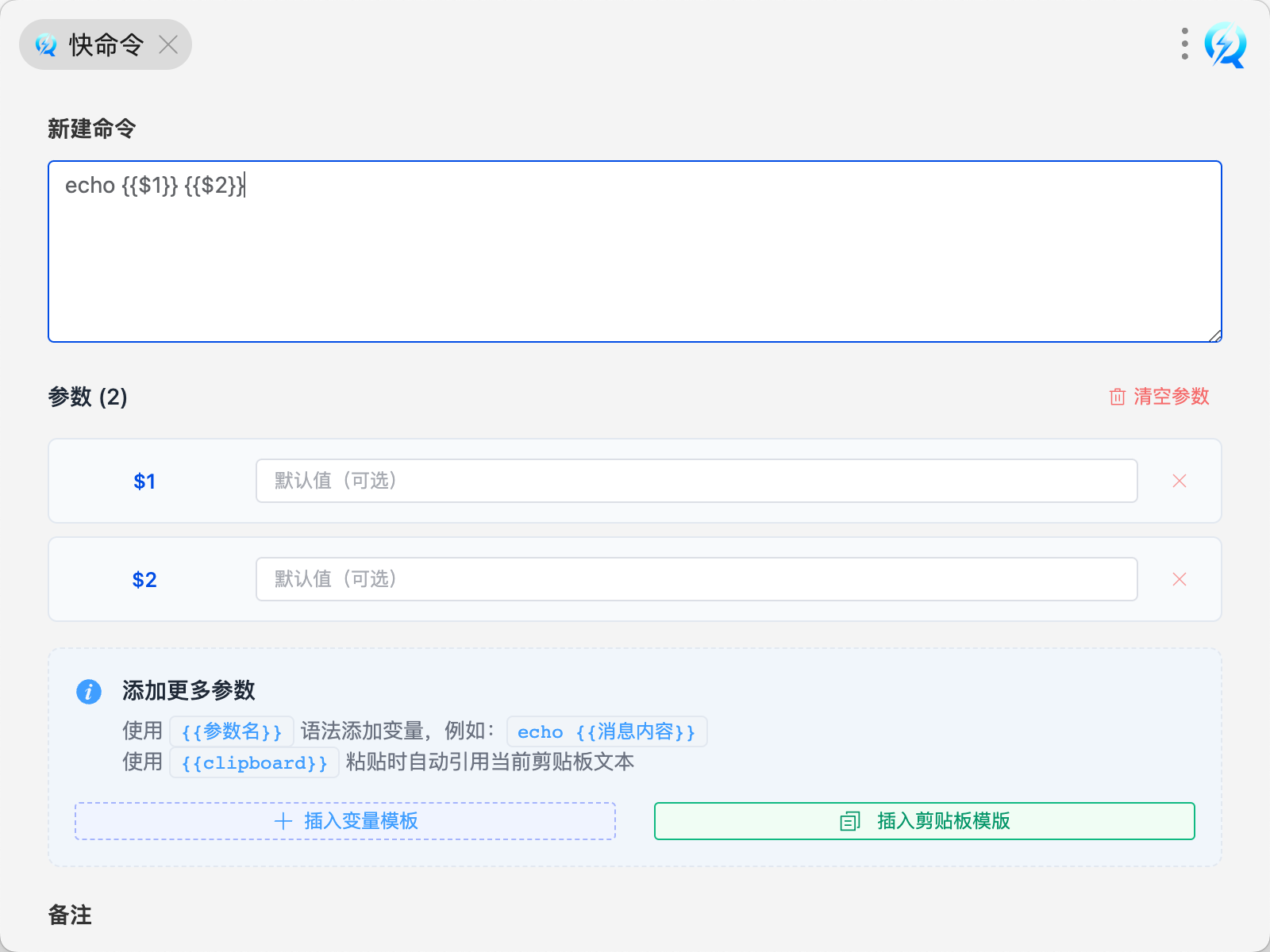Viewport: 1270px width, 952px height.
Task: Click the $1 parameter label
Action: 144,482
